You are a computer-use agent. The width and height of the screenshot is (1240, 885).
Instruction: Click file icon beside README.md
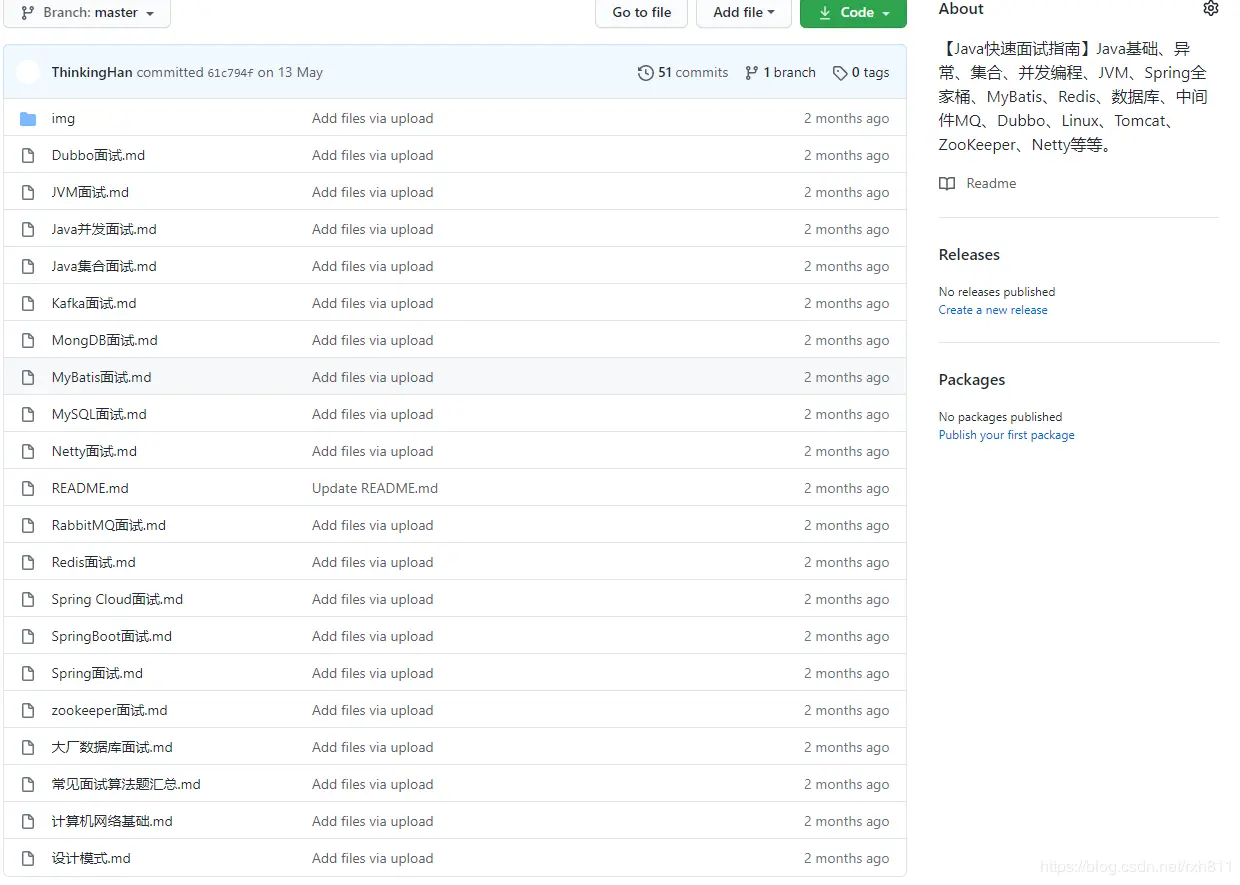click(28, 489)
